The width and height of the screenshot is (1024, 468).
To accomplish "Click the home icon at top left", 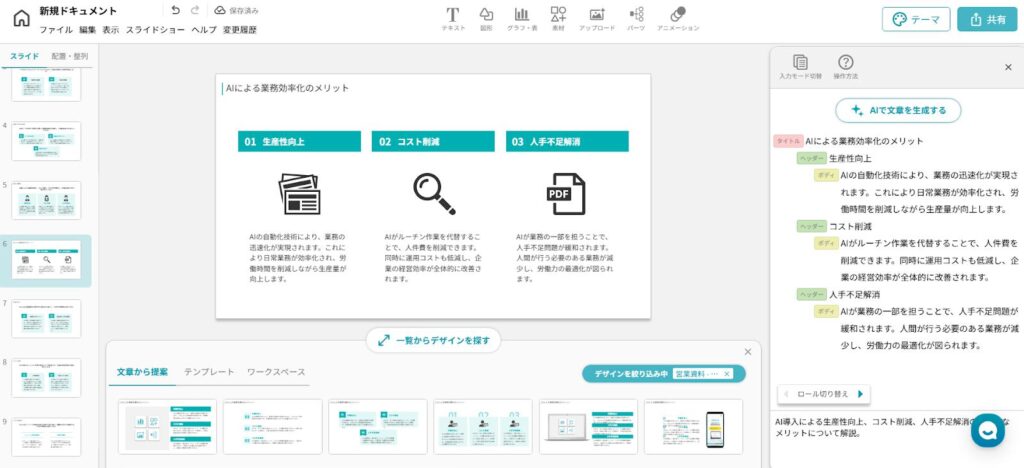I will coord(21,19).
